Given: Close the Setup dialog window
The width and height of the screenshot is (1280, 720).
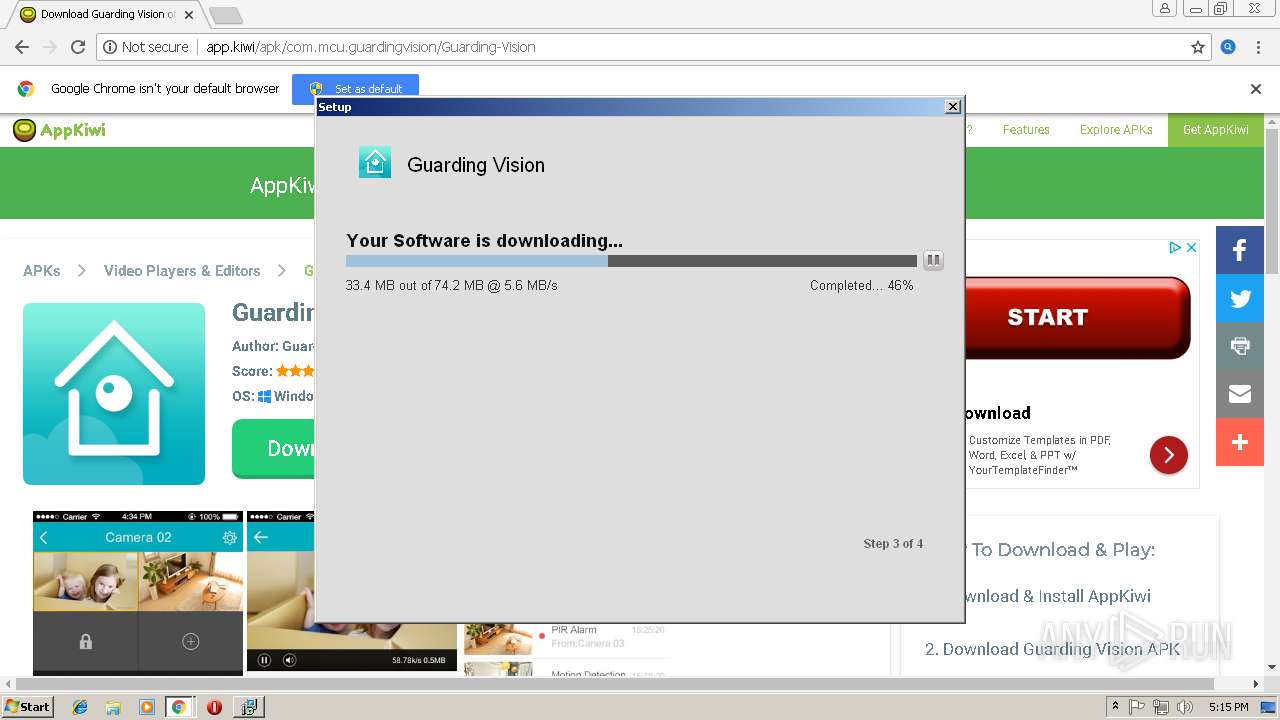Looking at the screenshot, I should click(953, 106).
